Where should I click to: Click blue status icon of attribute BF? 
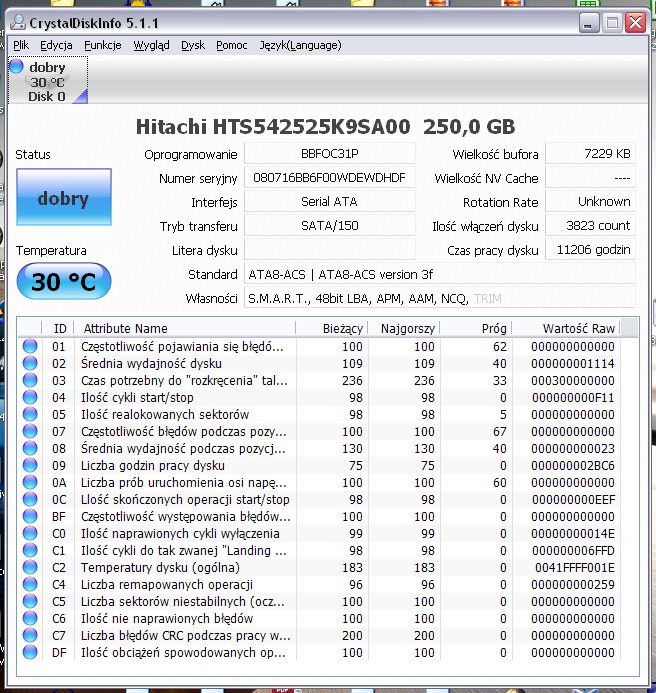[x=30, y=516]
